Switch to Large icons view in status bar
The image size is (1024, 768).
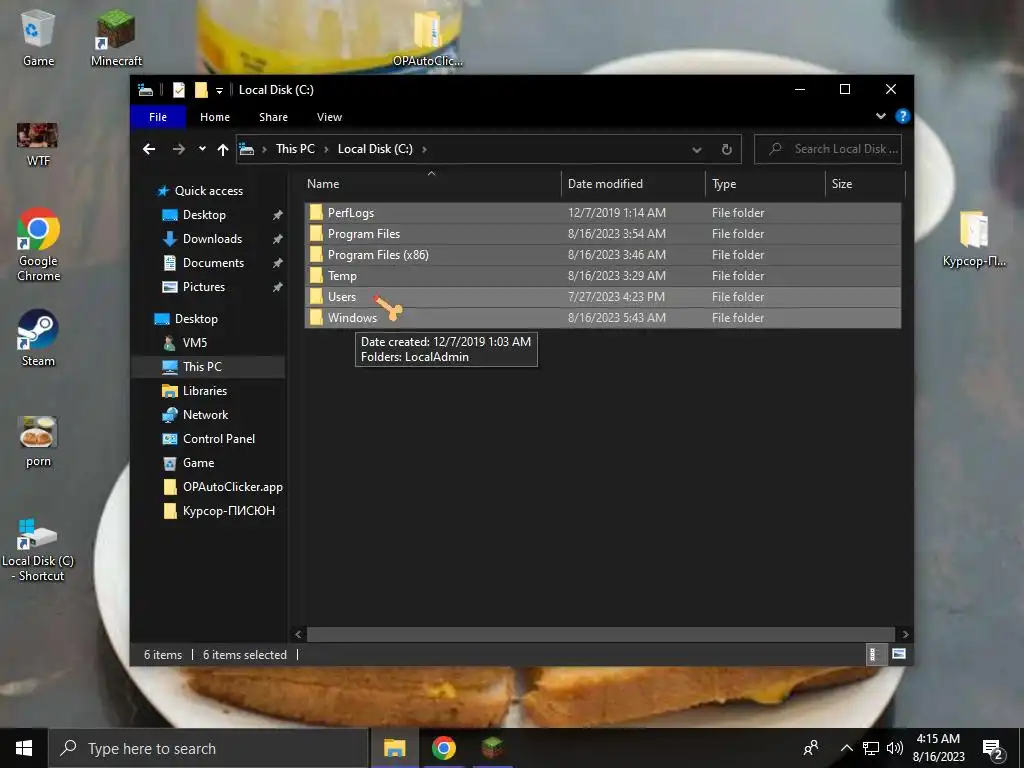(x=899, y=654)
